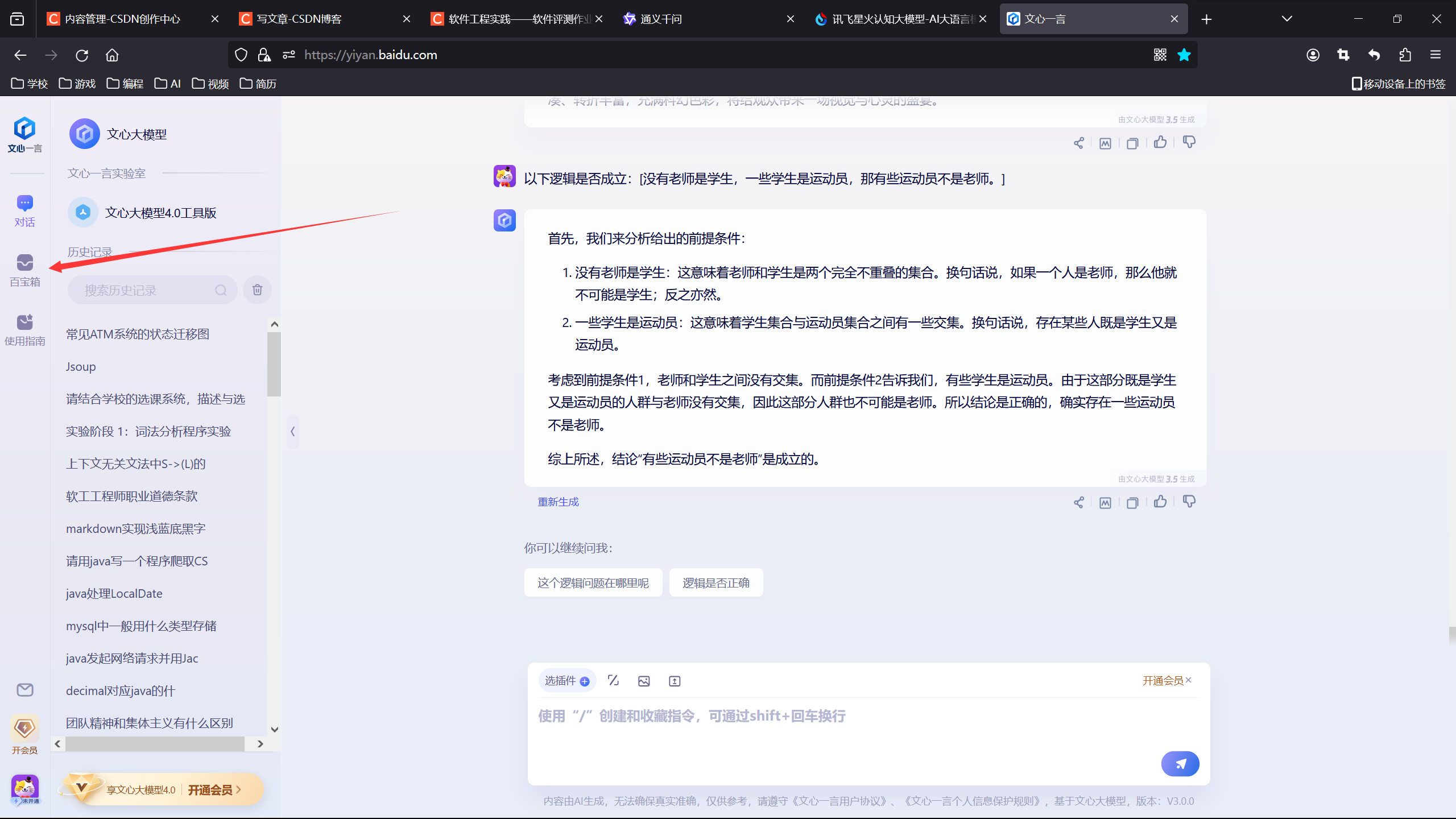Collapse the history sidebar with chevron handle
The image size is (1456, 819).
click(292, 431)
